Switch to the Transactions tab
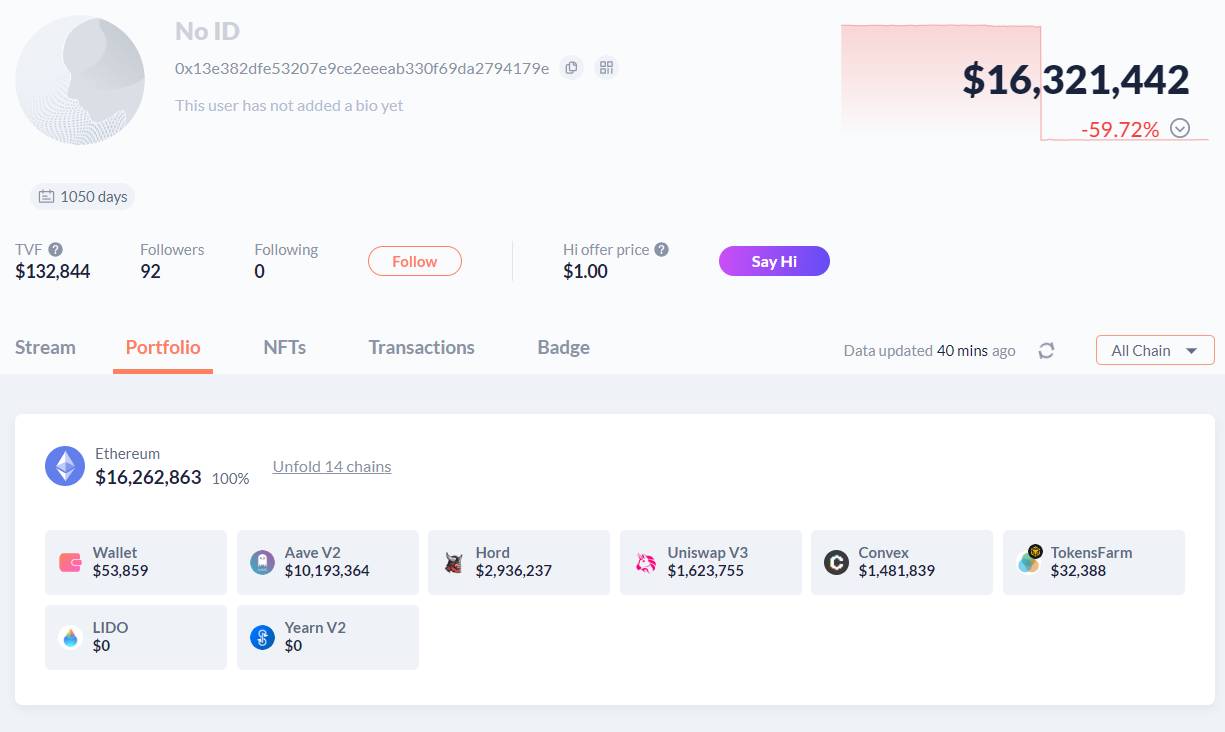 pyautogui.click(x=421, y=348)
